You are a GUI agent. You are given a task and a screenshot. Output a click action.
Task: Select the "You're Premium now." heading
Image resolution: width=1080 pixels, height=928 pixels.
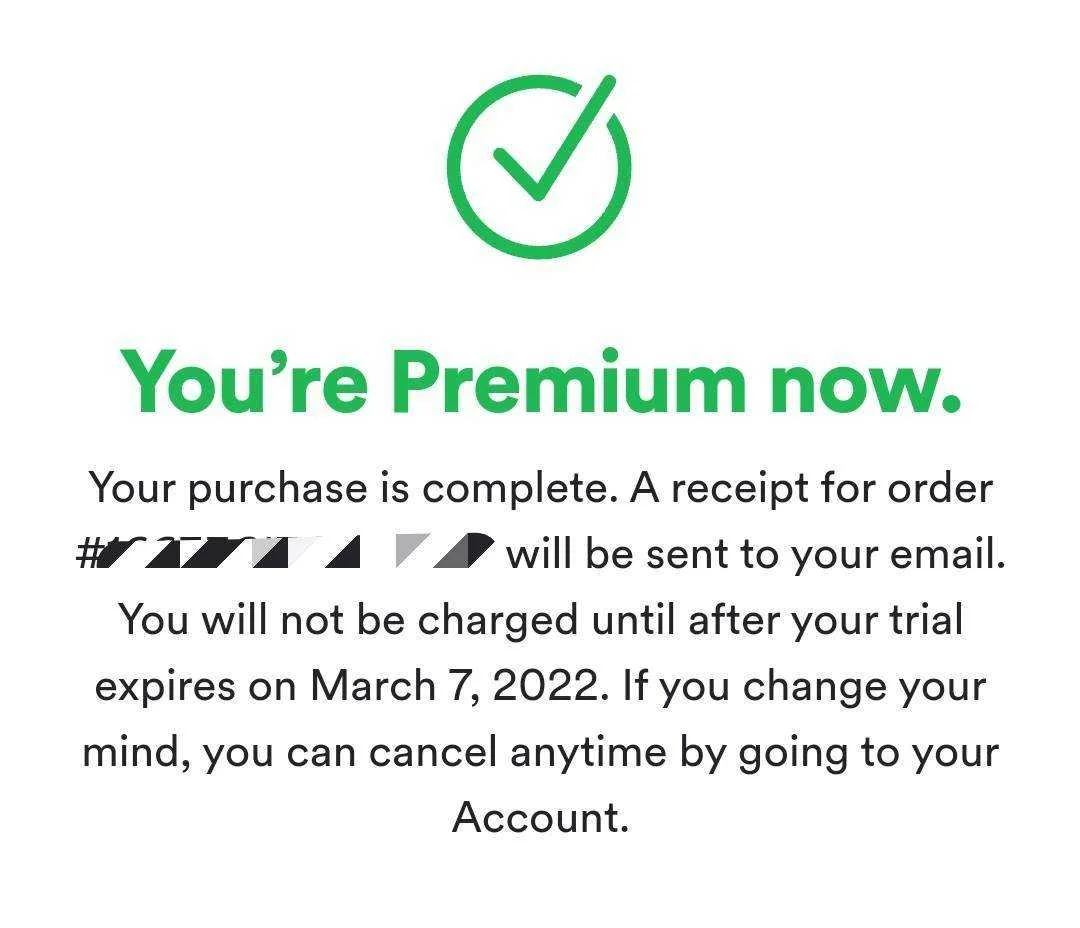point(540,382)
